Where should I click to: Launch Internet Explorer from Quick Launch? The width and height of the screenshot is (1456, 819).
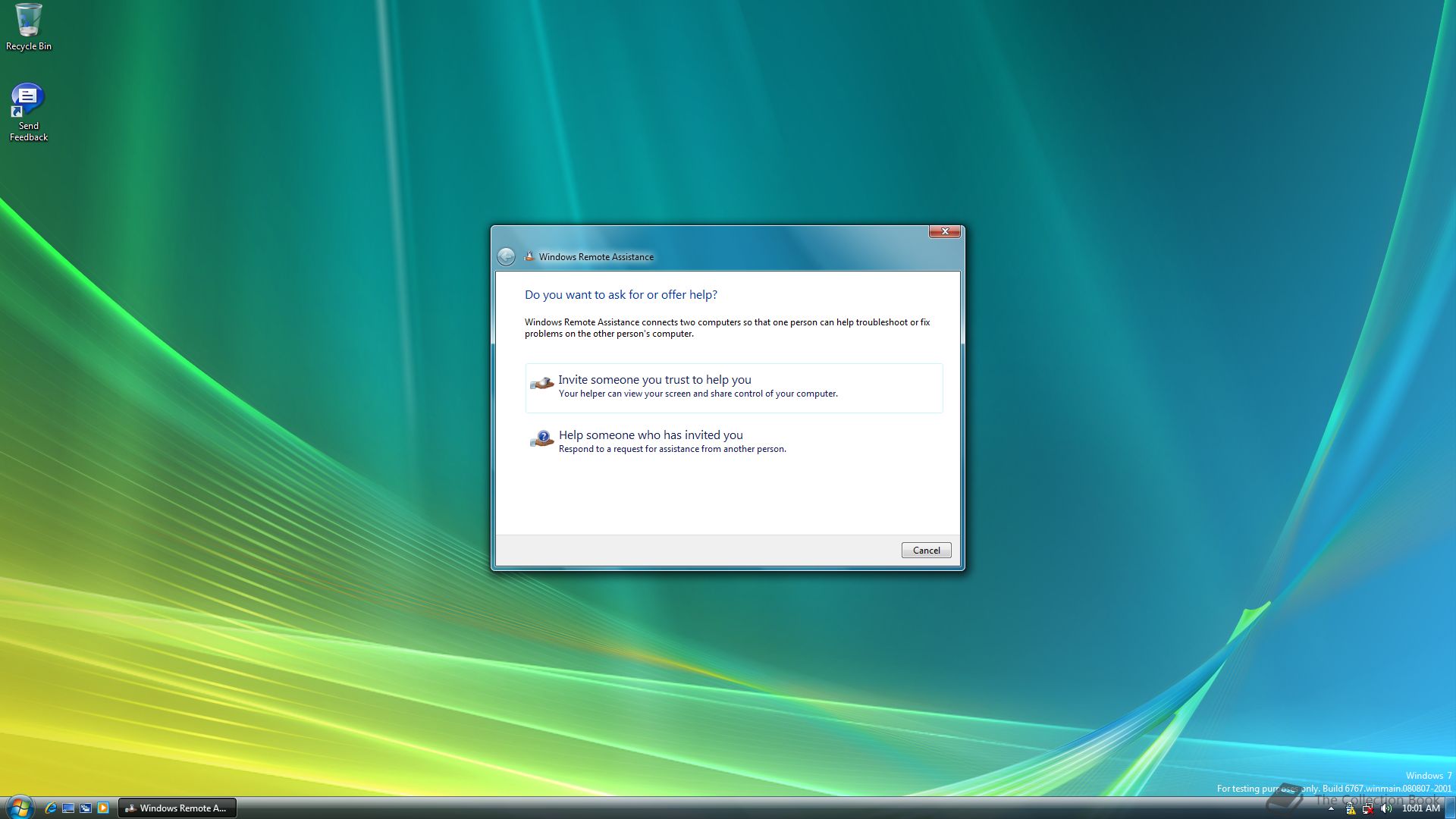tap(50, 808)
